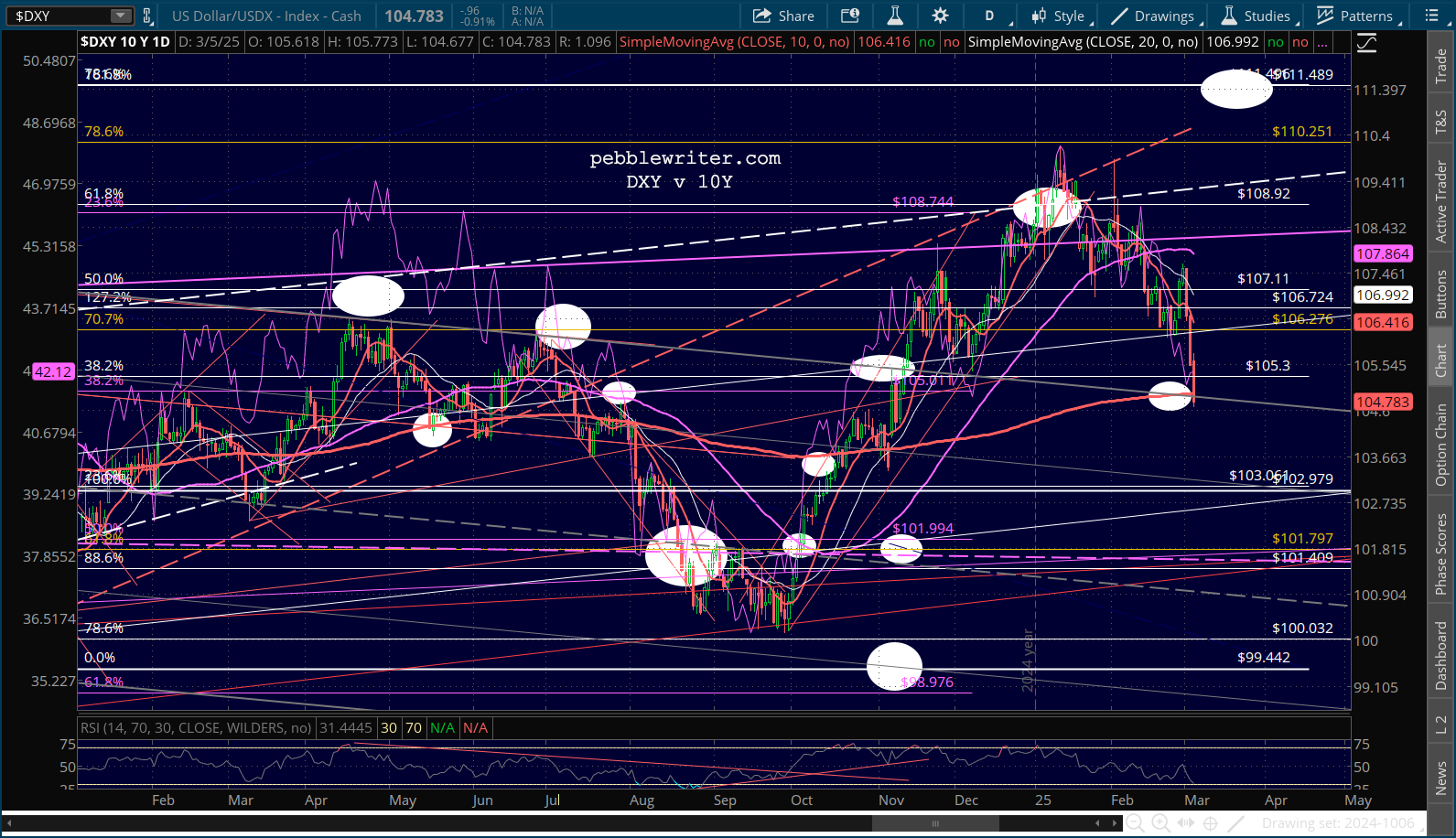This screenshot has height=838, width=1456.
Task: Open the Option Chain side tab
Action: (1441, 445)
